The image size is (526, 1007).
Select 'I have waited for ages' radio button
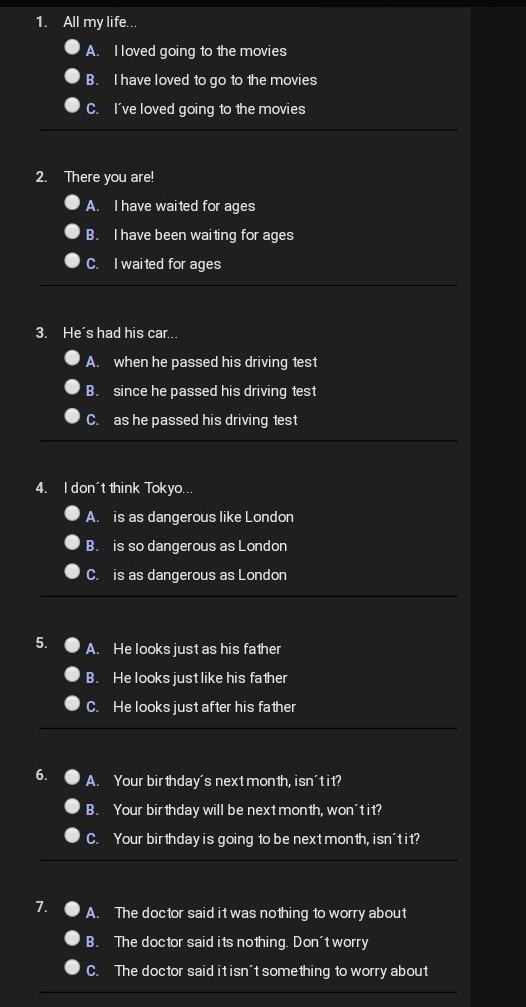pyautogui.click(x=72, y=203)
